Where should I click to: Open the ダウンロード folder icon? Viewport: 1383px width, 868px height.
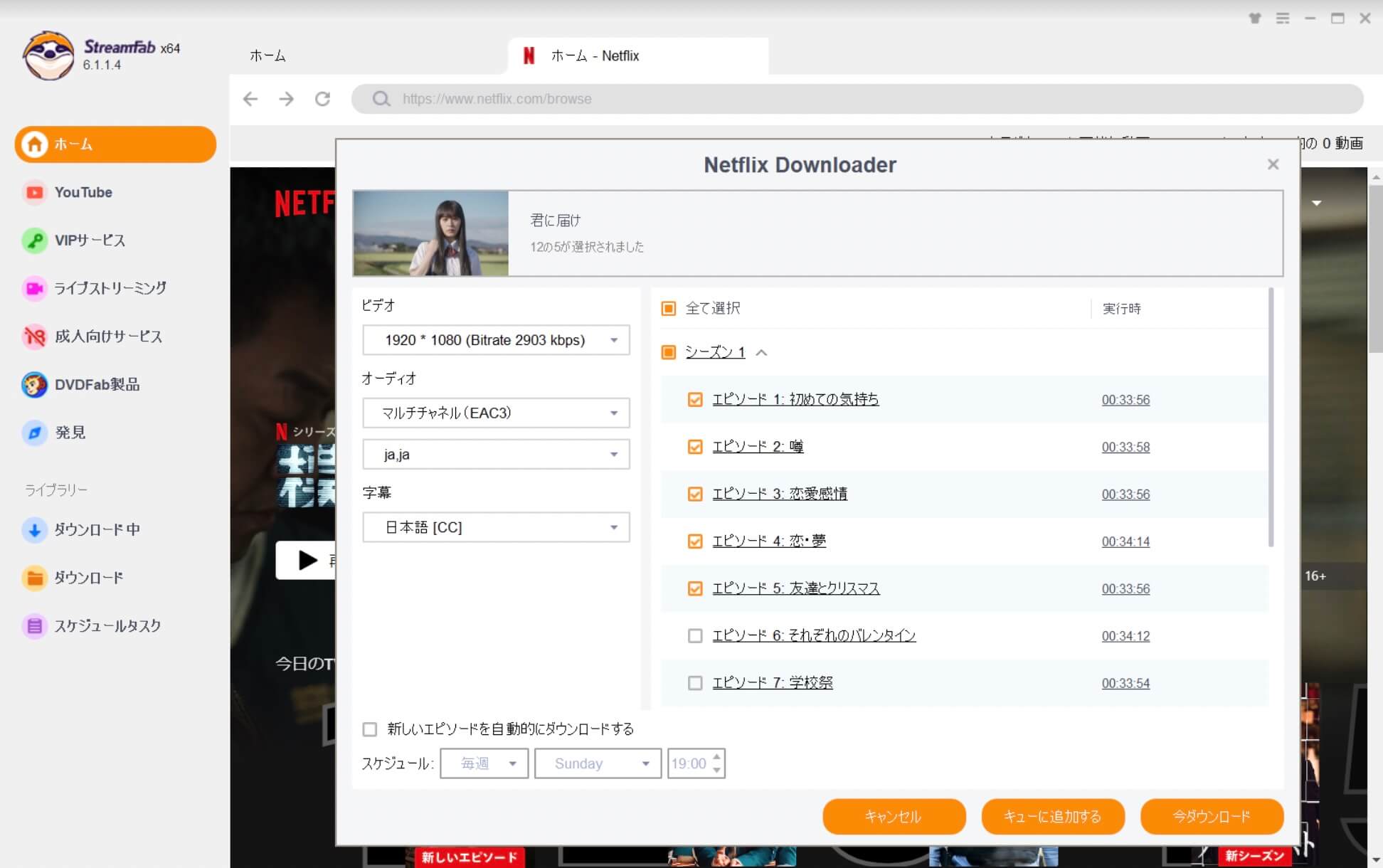34,578
